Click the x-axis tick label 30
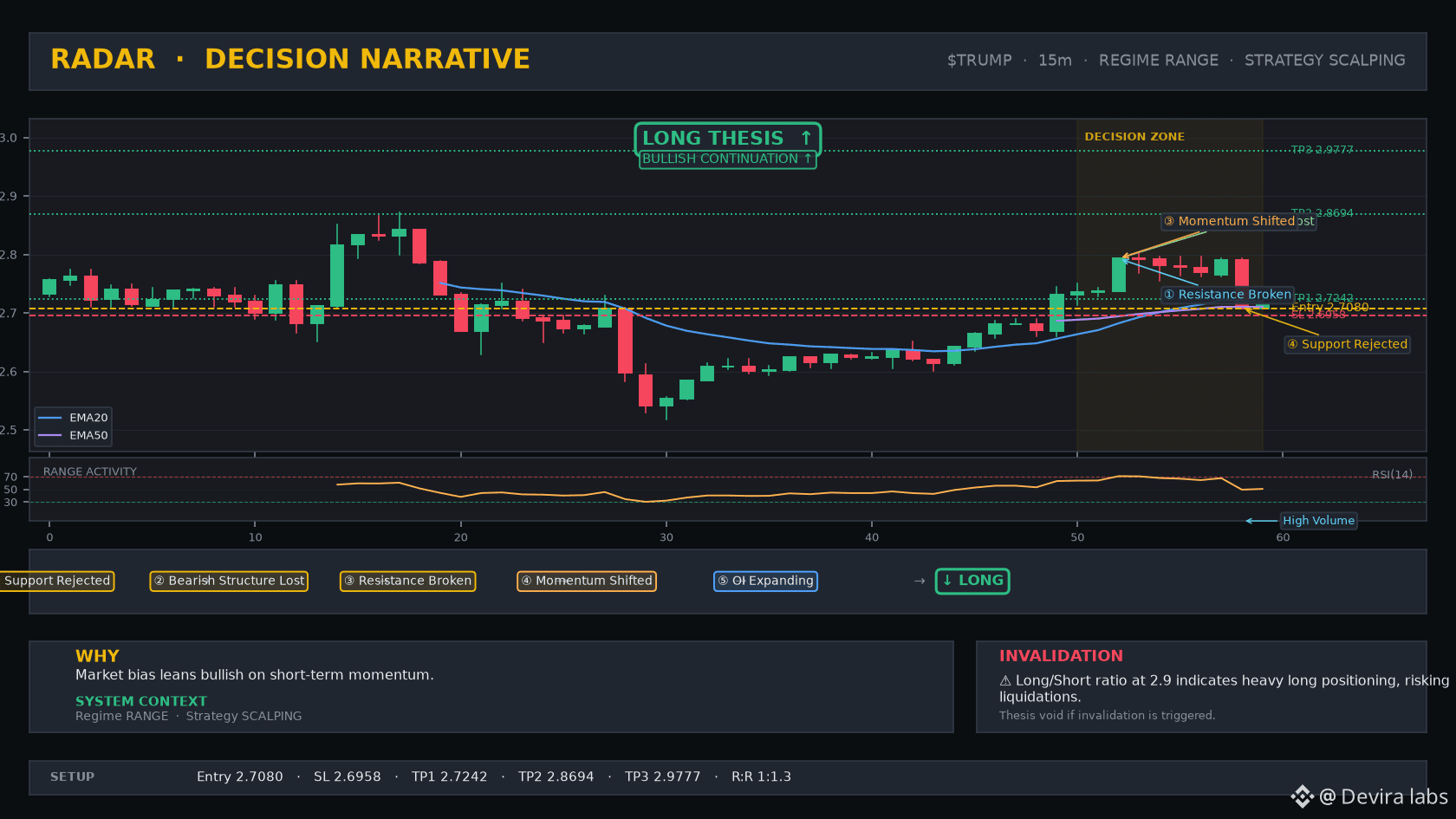The image size is (1456, 819). pyautogui.click(x=666, y=537)
